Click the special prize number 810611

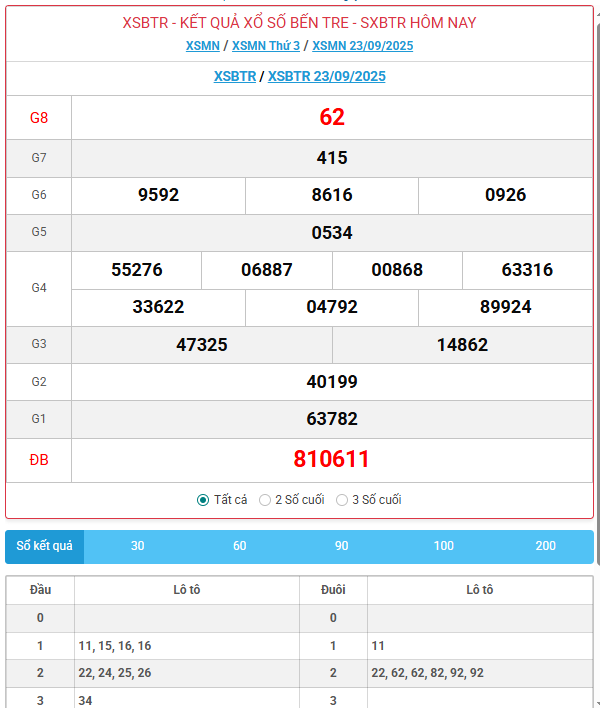point(331,459)
